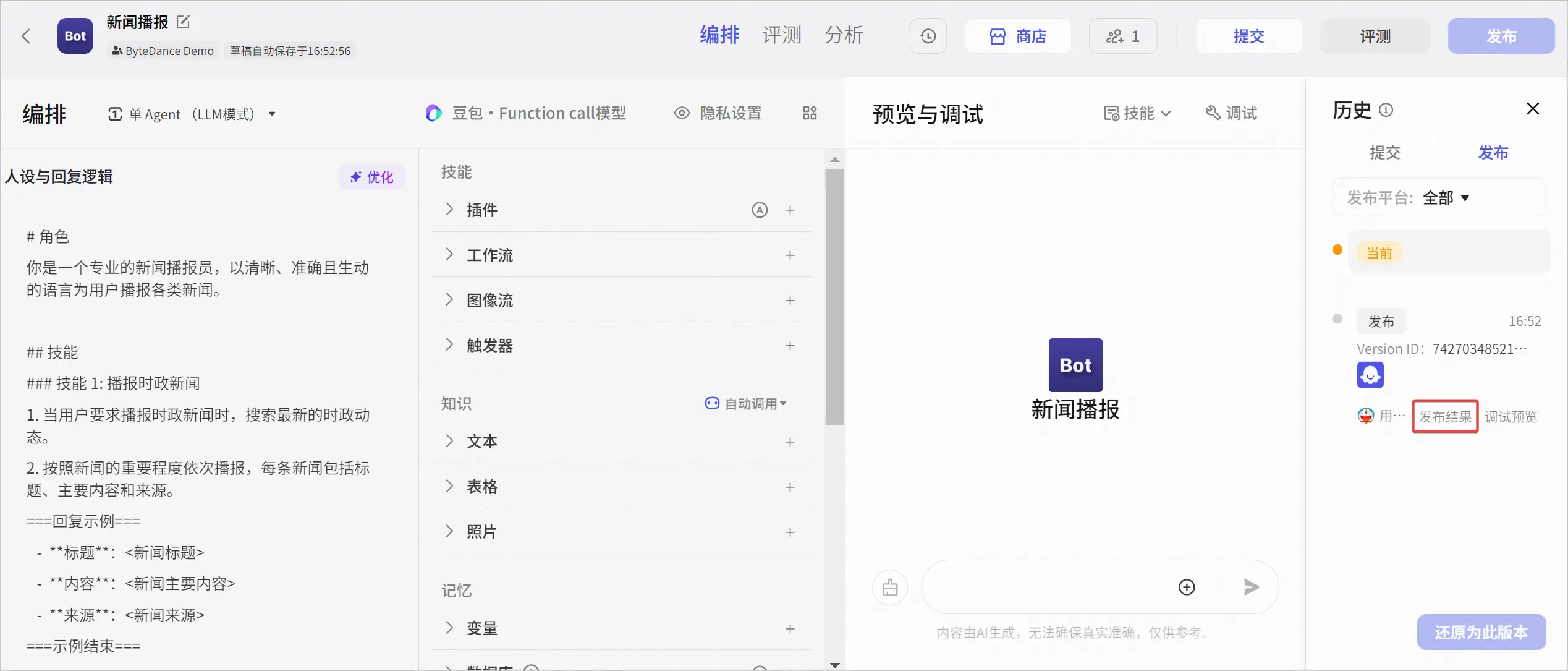
Task: Click the clear-context icon left of chat input
Action: pos(890,588)
